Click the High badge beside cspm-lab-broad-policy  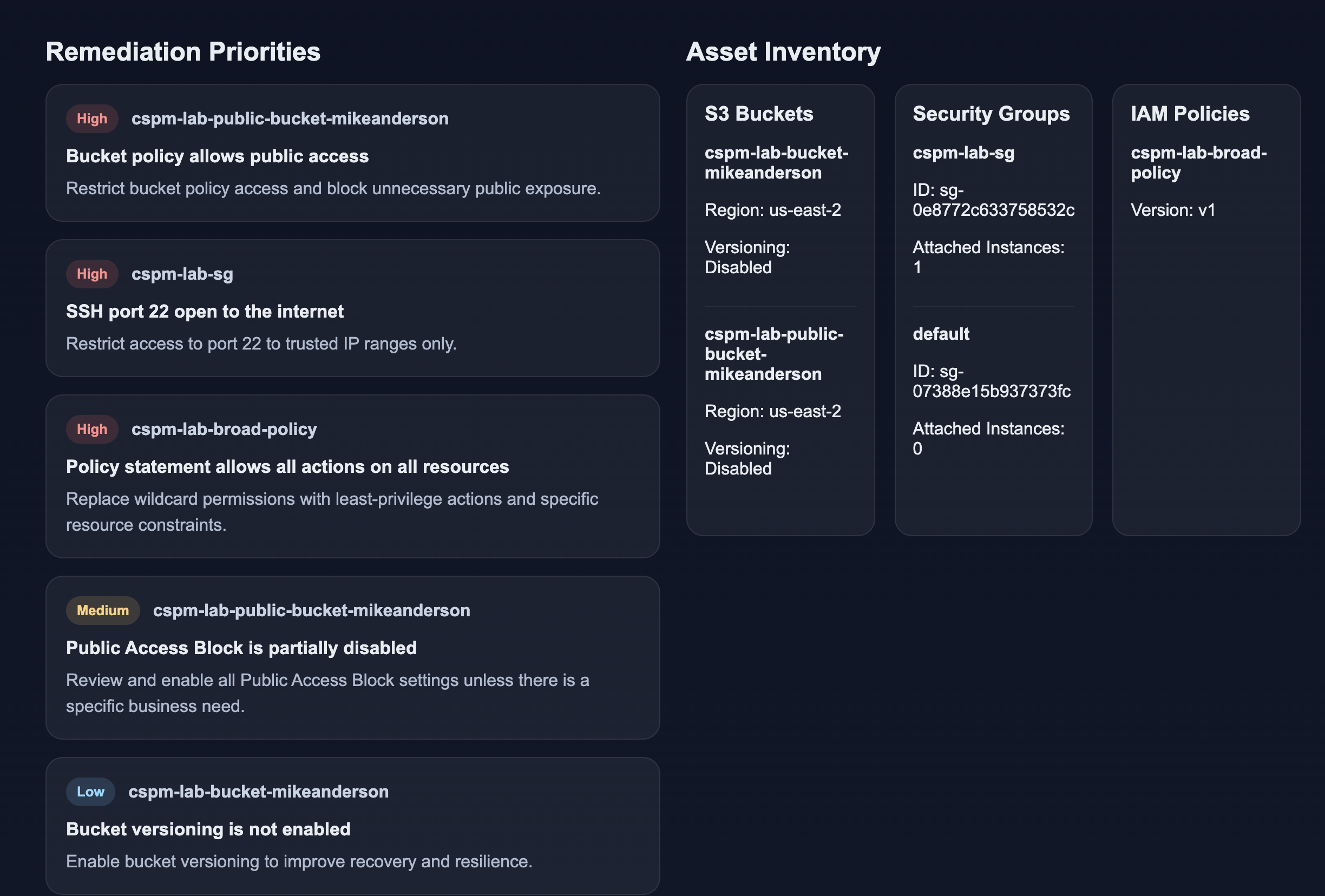(92, 429)
